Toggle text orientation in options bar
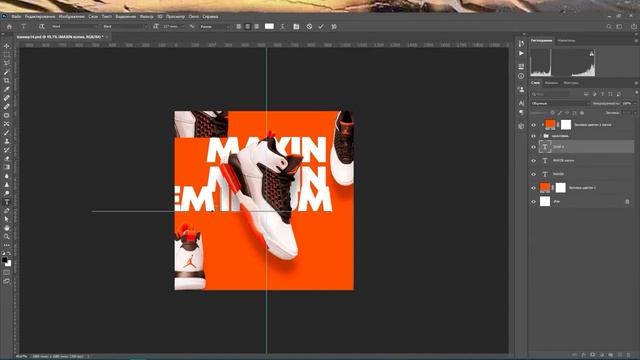Image resolution: width=640 pixels, height=360 pixels. coord(41,27)
